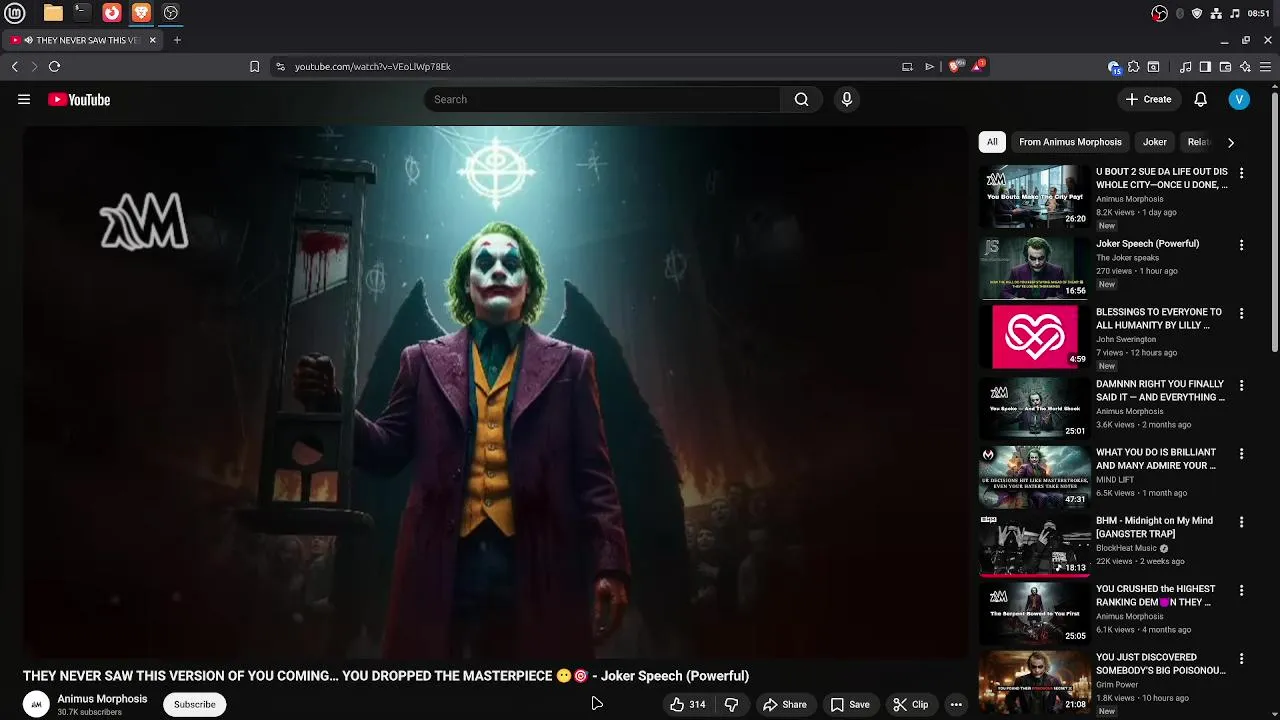Screen dimensions: 1280x720
Task: Click 'Grim Power' channel name
Action: coord(1117,685)
